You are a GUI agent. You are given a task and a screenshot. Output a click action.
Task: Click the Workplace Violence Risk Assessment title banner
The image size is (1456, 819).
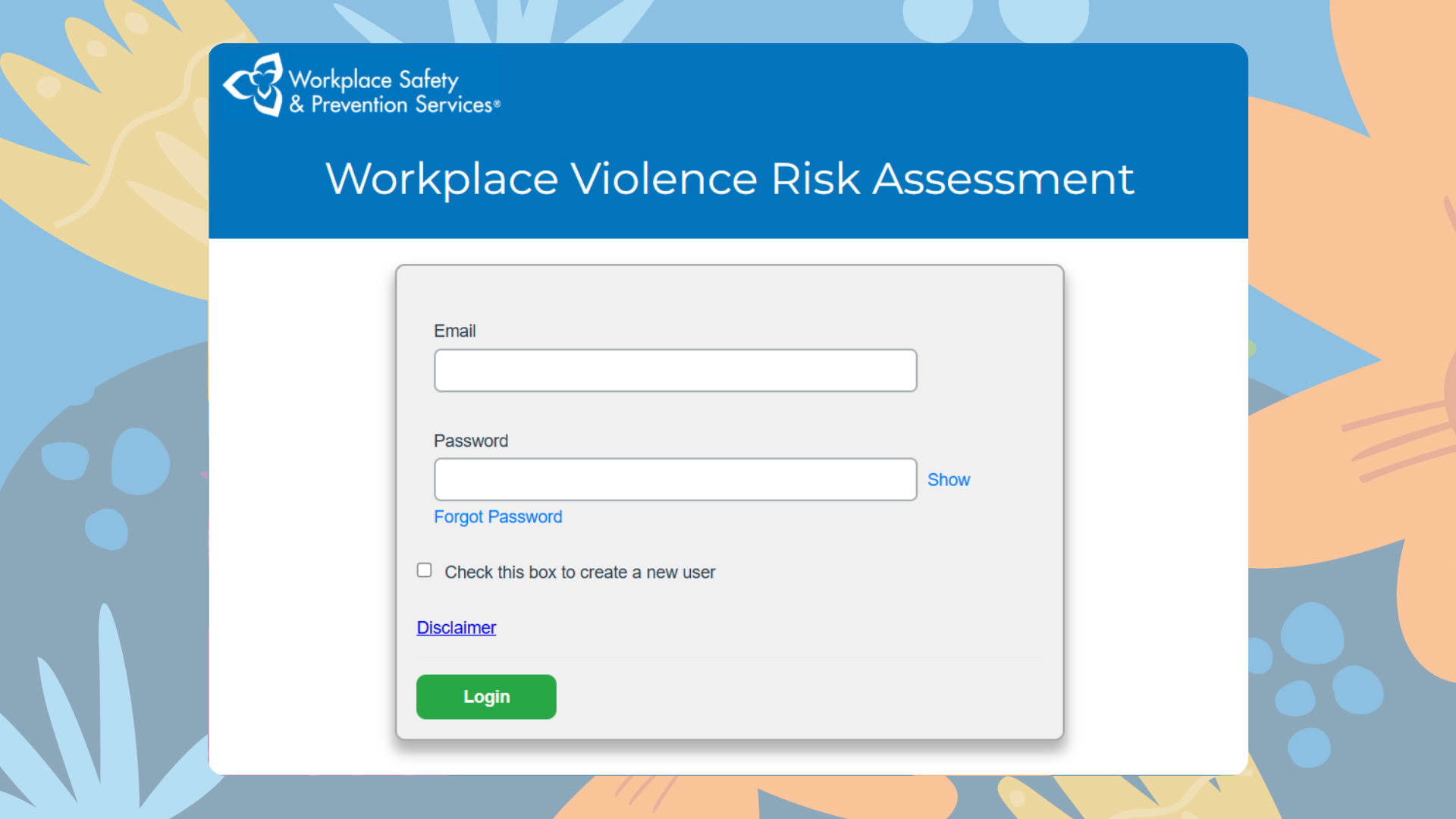pos(728,179)
